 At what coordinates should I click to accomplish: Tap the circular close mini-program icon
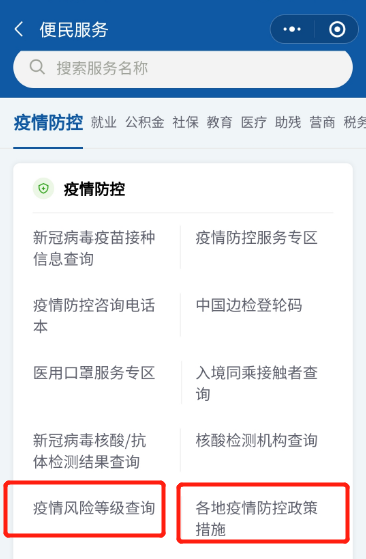(x=337, y=29)
